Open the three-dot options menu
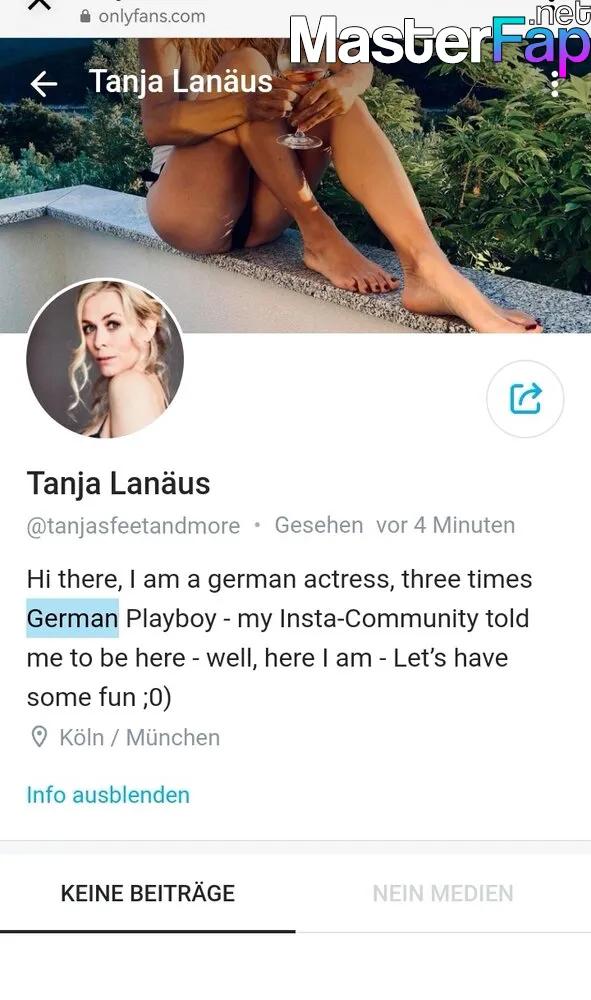This screenshot has width=591, height=1000. (x=555, y=84)
